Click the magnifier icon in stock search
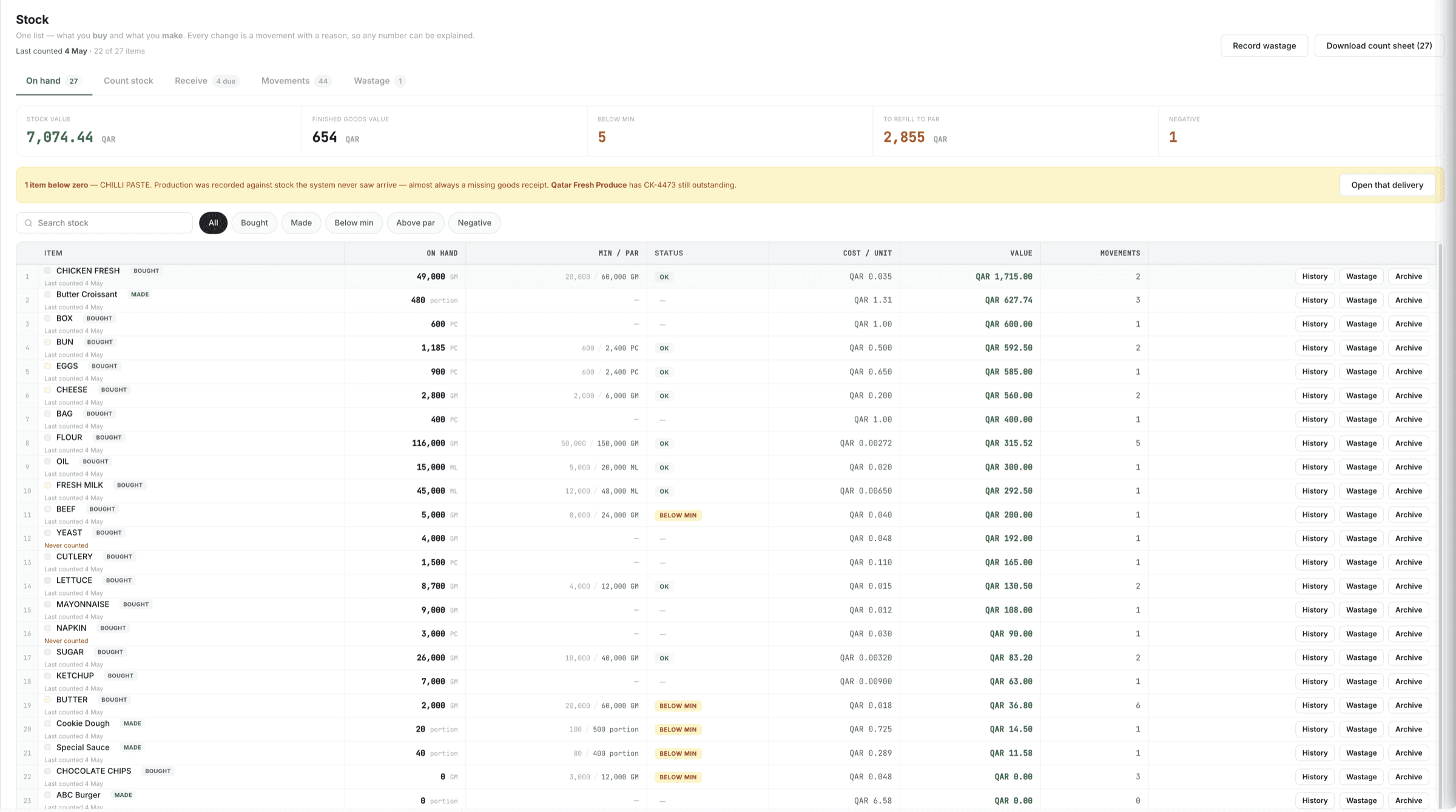This screenshot has width=1456, height=812. coord(29,223)
